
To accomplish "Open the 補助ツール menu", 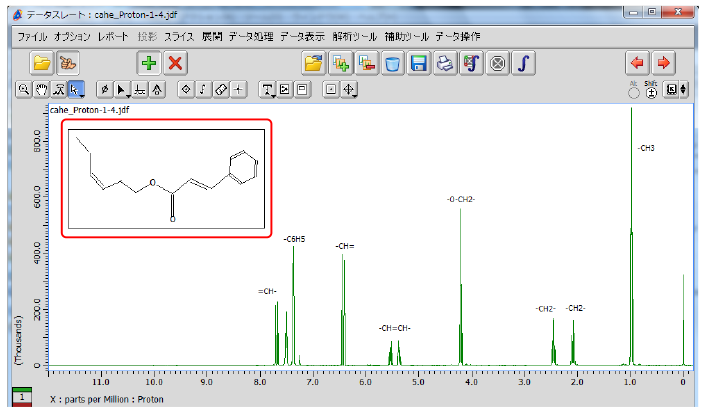I will coord(407,36).
